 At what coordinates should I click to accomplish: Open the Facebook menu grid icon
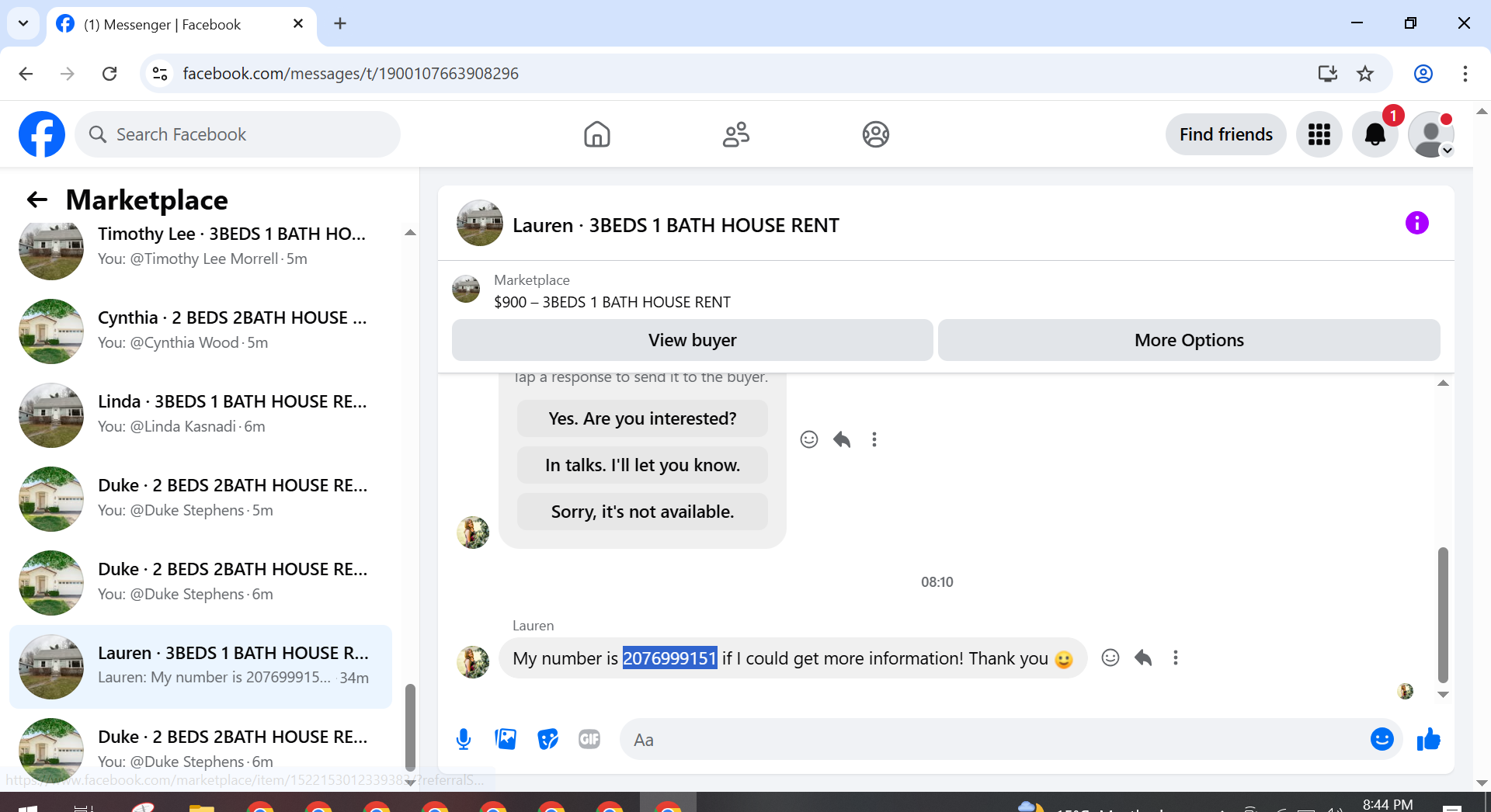[1319, 134]
